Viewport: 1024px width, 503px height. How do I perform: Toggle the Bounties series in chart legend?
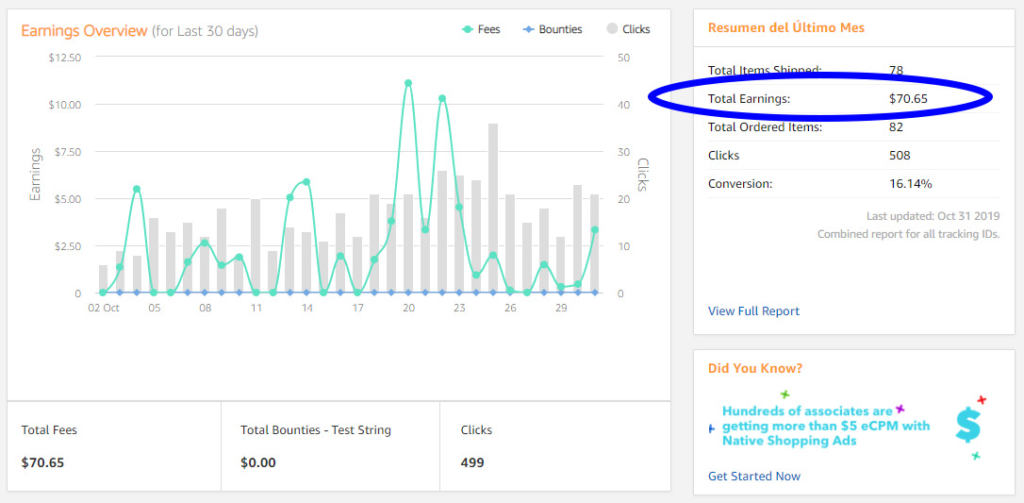coord(552,29)
